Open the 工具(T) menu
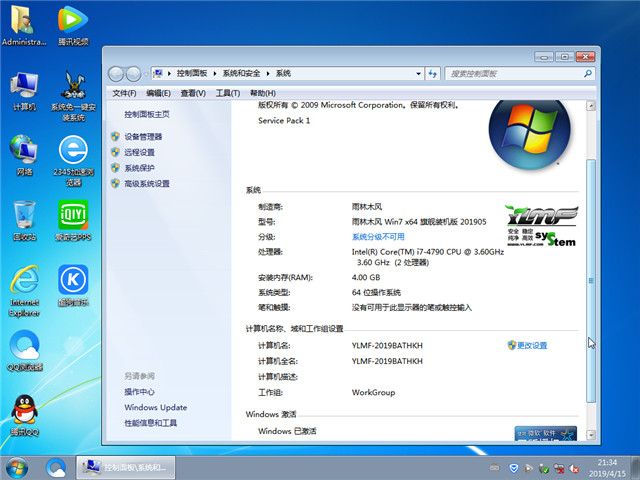The image size is (640, 480). point(228,93)
